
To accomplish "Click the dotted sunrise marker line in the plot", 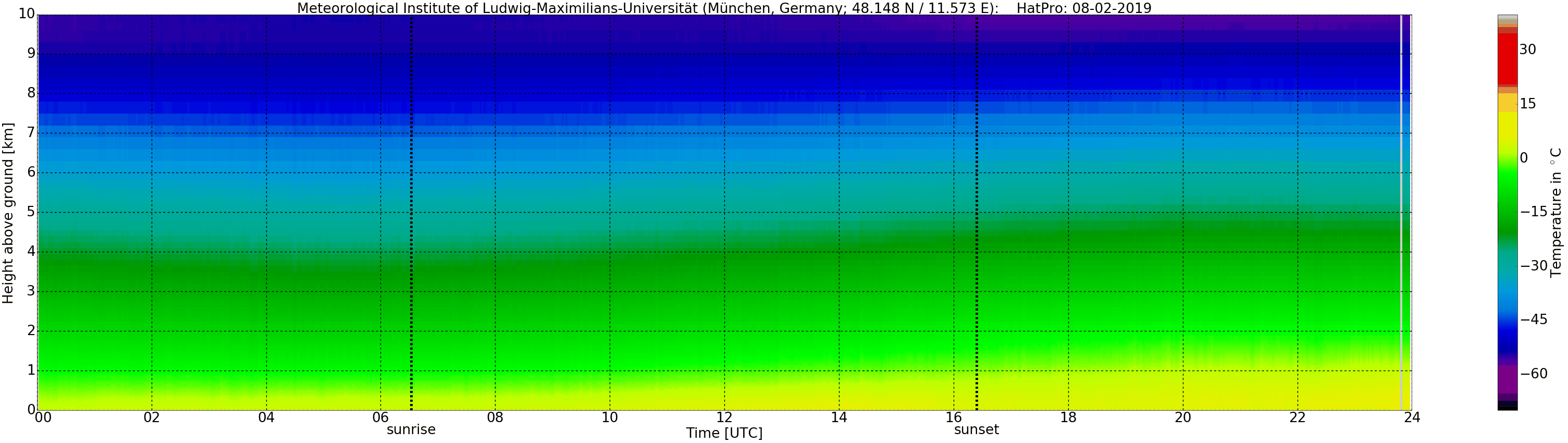I will click(x=412, y=212).
